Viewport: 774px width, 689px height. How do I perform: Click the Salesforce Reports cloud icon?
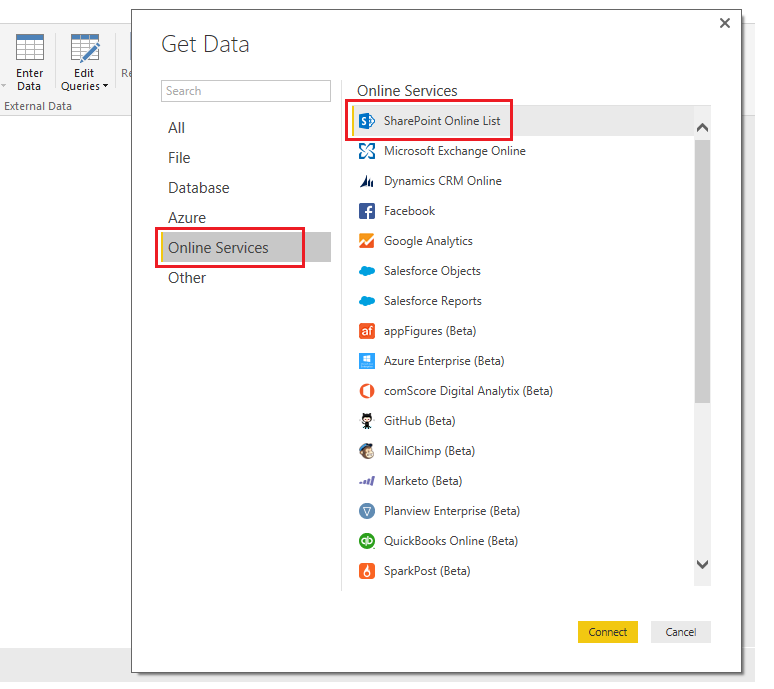click(366, 301)
